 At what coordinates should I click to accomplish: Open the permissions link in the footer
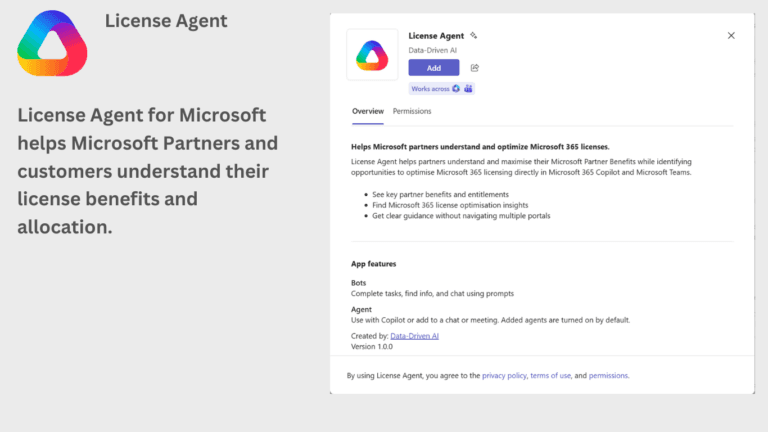[608, 376]
